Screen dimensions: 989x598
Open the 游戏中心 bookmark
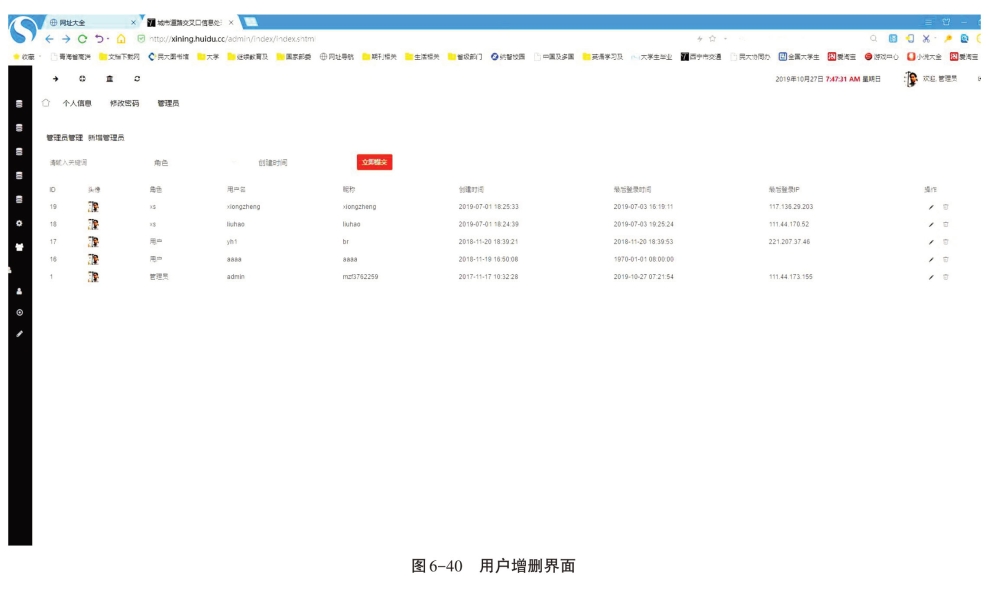click(x=881, y=57)
